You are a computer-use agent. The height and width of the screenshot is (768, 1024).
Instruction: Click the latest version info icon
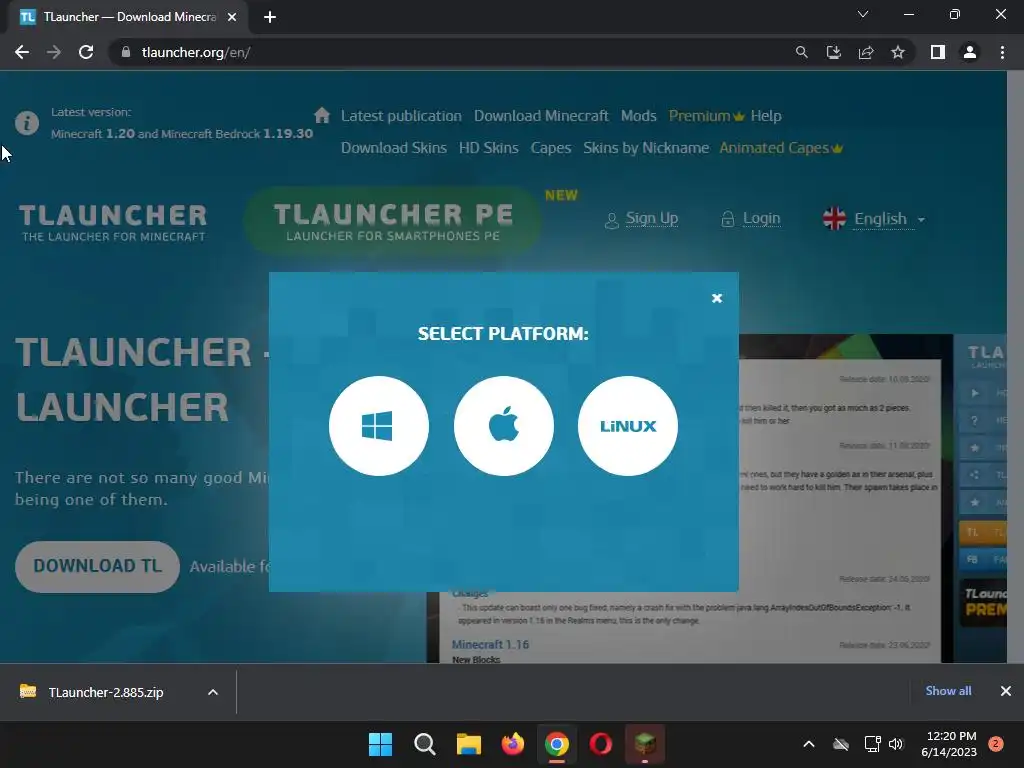27,123
